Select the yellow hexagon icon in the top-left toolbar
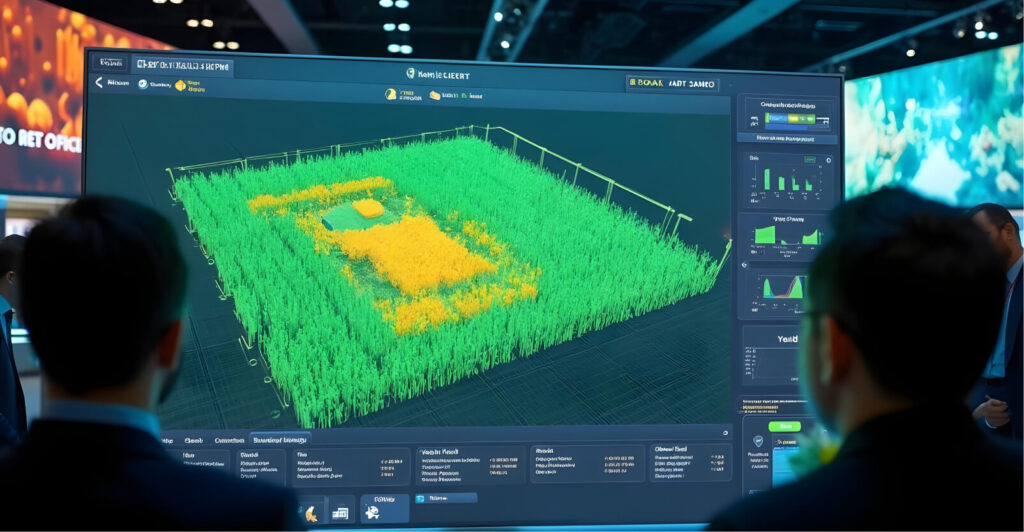The height and width of the screenshot is (532, 1024). [x=181, y=86]
